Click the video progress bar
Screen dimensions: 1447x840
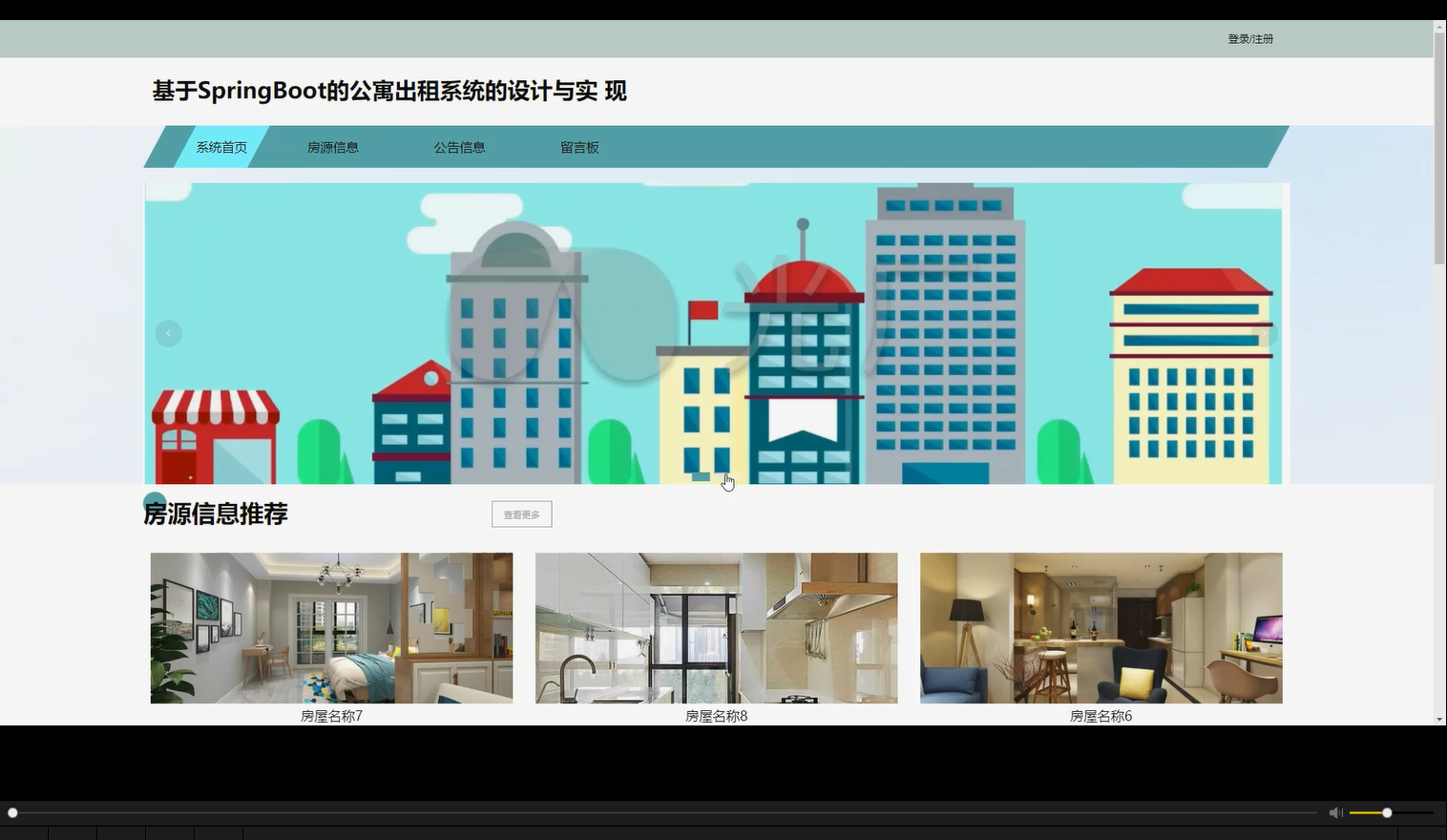point(668,812)
